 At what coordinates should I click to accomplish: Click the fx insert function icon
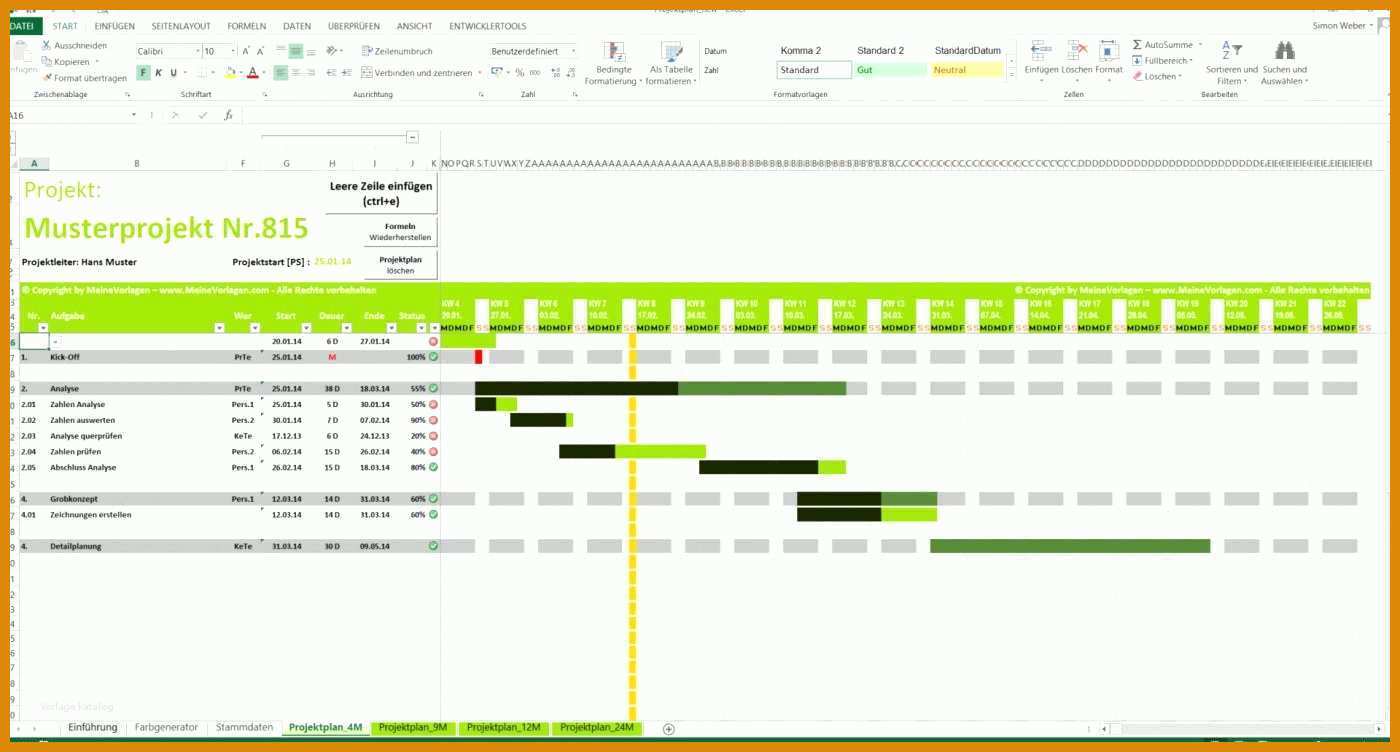pyautogui.click(x=228, y=116)
